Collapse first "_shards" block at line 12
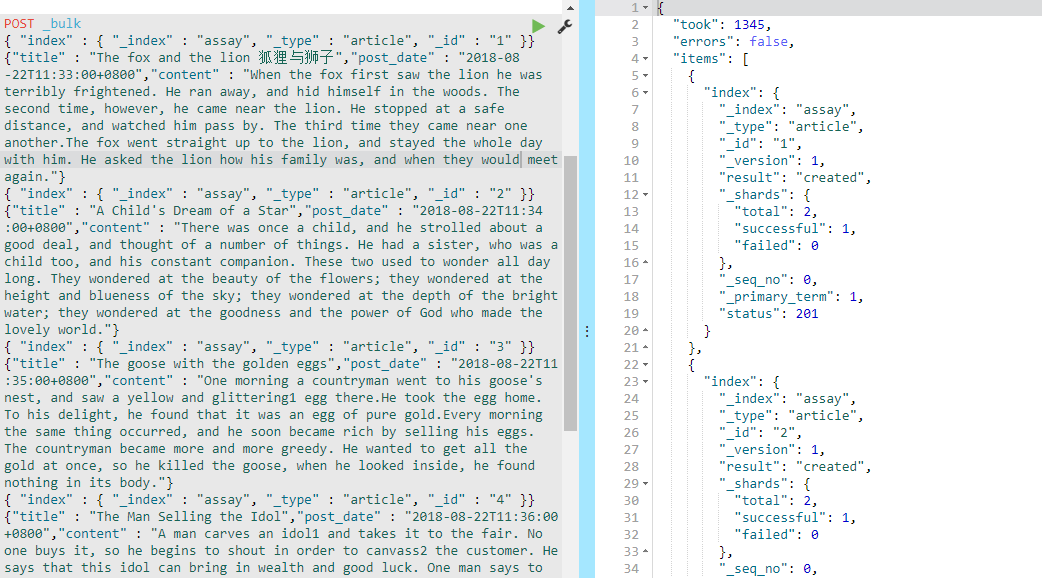The height and width of the screenshot is (578, 1042). pyautogui.click(x=646, y=195)
